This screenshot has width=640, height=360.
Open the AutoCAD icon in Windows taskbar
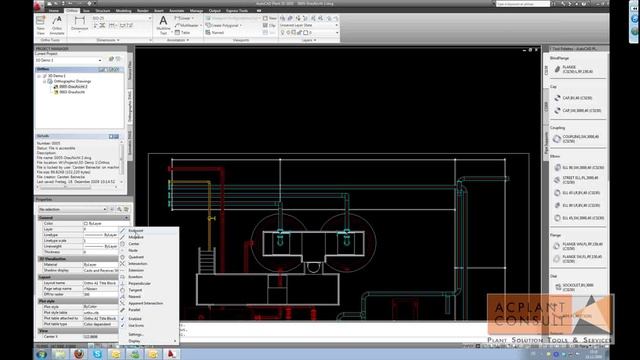point(171,354)
